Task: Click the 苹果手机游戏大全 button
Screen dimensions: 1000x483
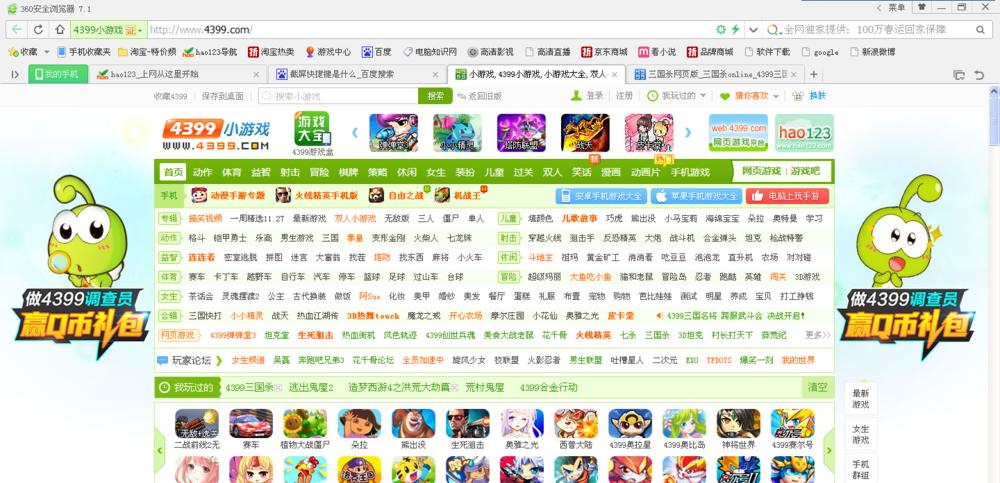Action: pyautogui.click(x=696, y=196)
